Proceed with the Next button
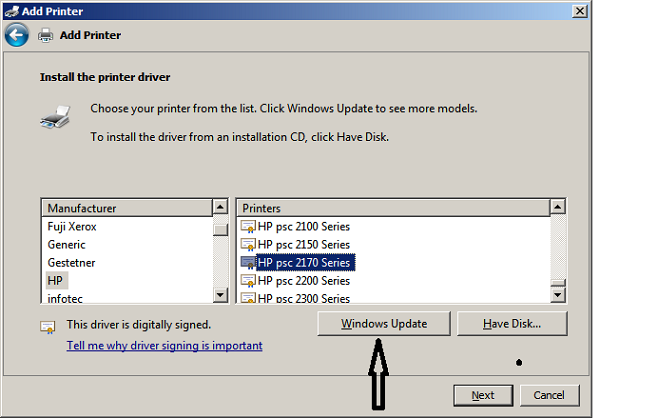Screen dimensions: 658x418 pyautogui.click(x=483, y=395)
